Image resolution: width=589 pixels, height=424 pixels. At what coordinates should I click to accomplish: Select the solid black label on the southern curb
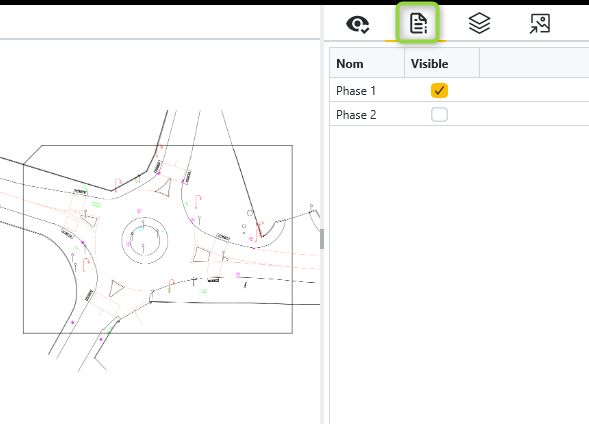point(213,281)
